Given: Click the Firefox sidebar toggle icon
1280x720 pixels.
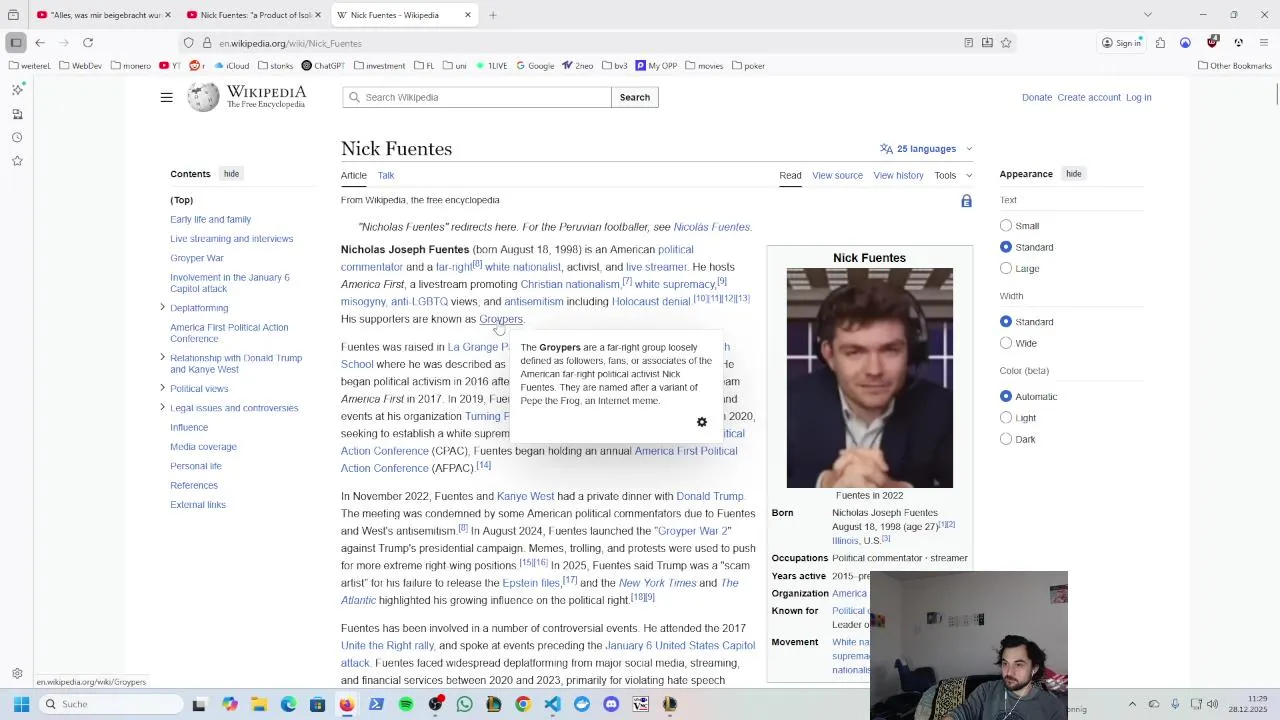Looking at the screenshot, I should tap(16, 43).
